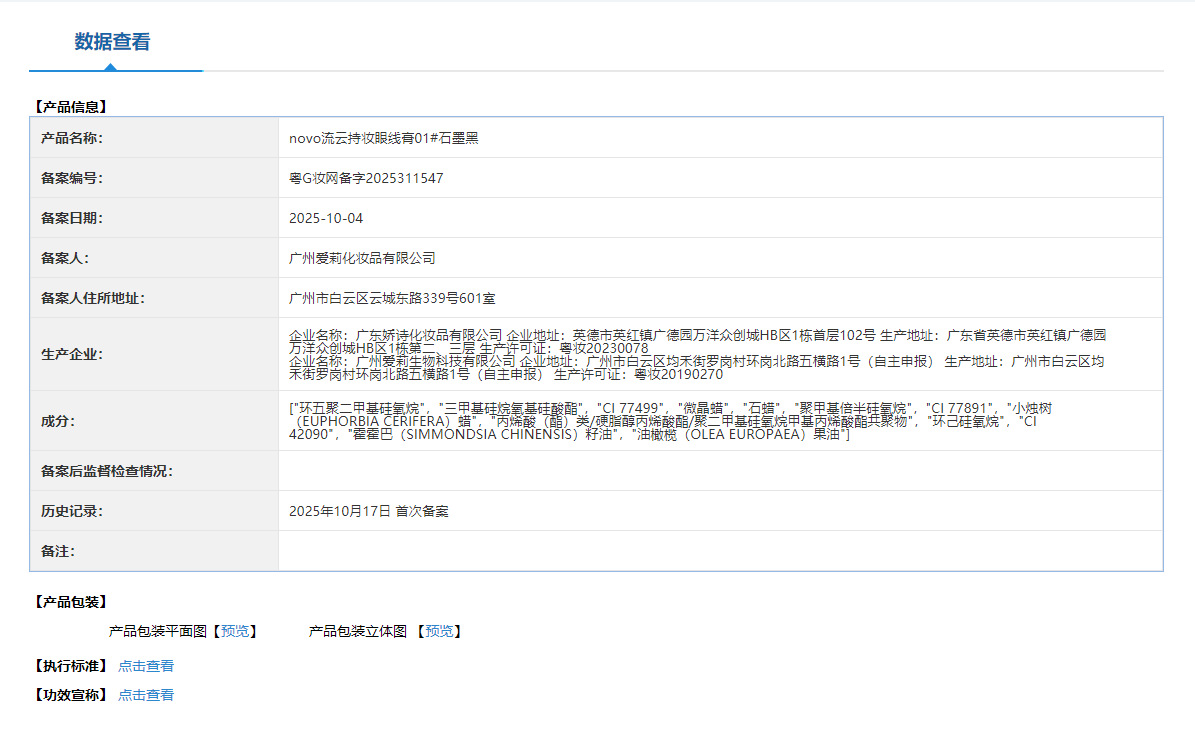Click the 历史记录 row label
Viewport: 1195px width, 743px height.
(72, 511)
